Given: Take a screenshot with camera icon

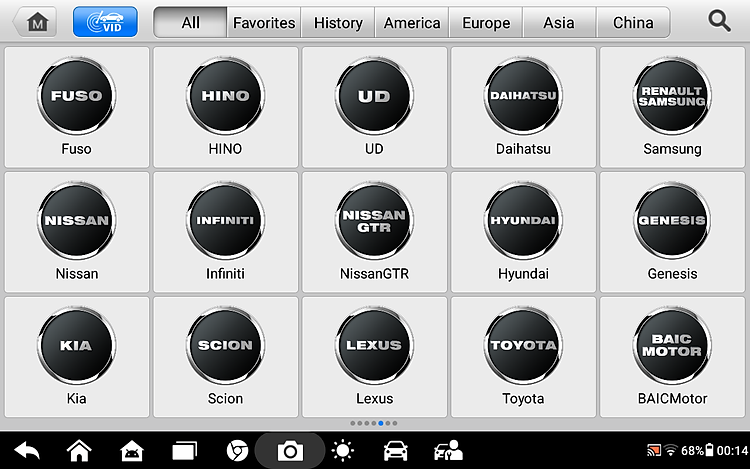Looking at the screenshot, I should [290, 451].
